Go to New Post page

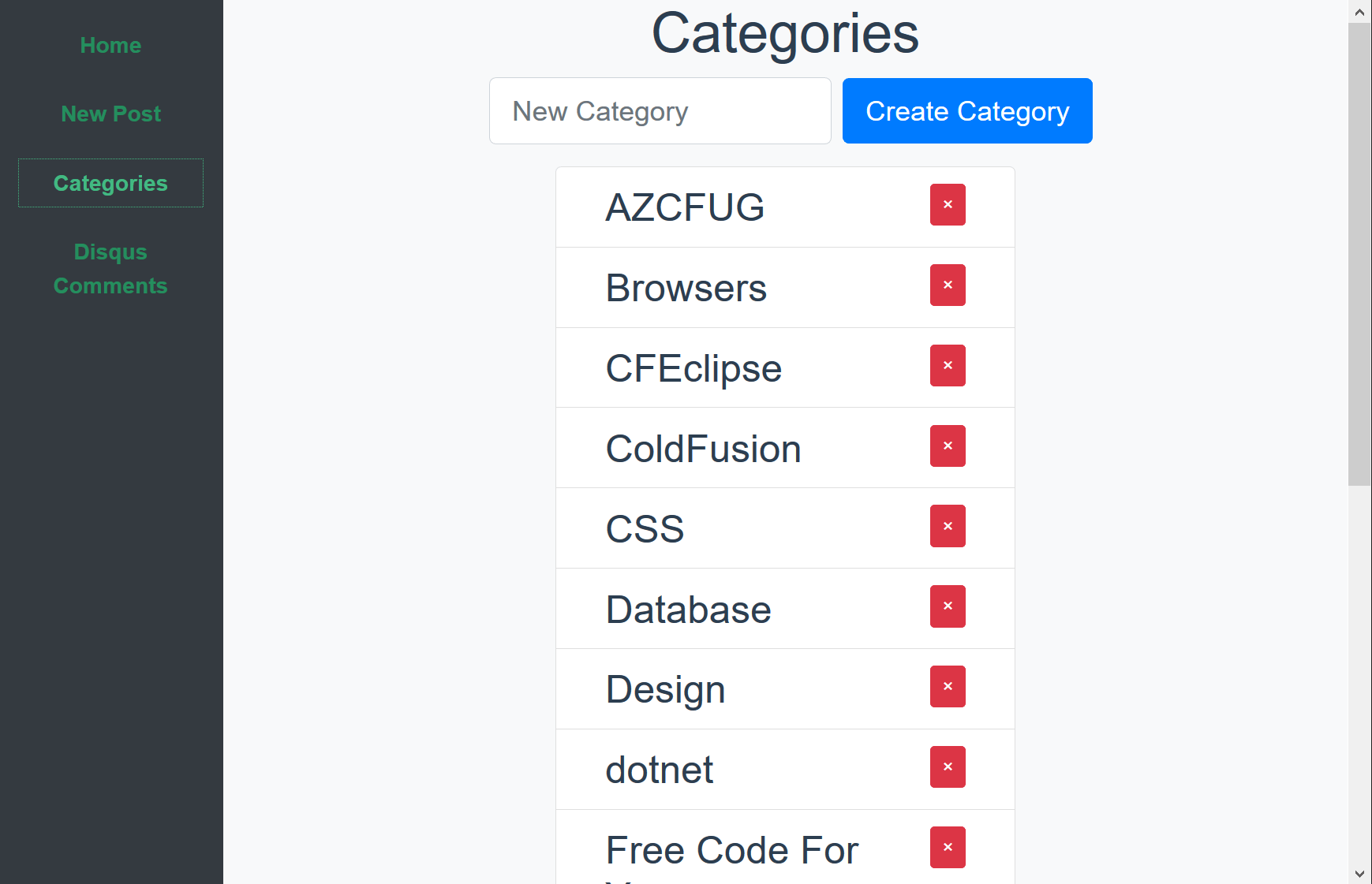coord(110,114)
